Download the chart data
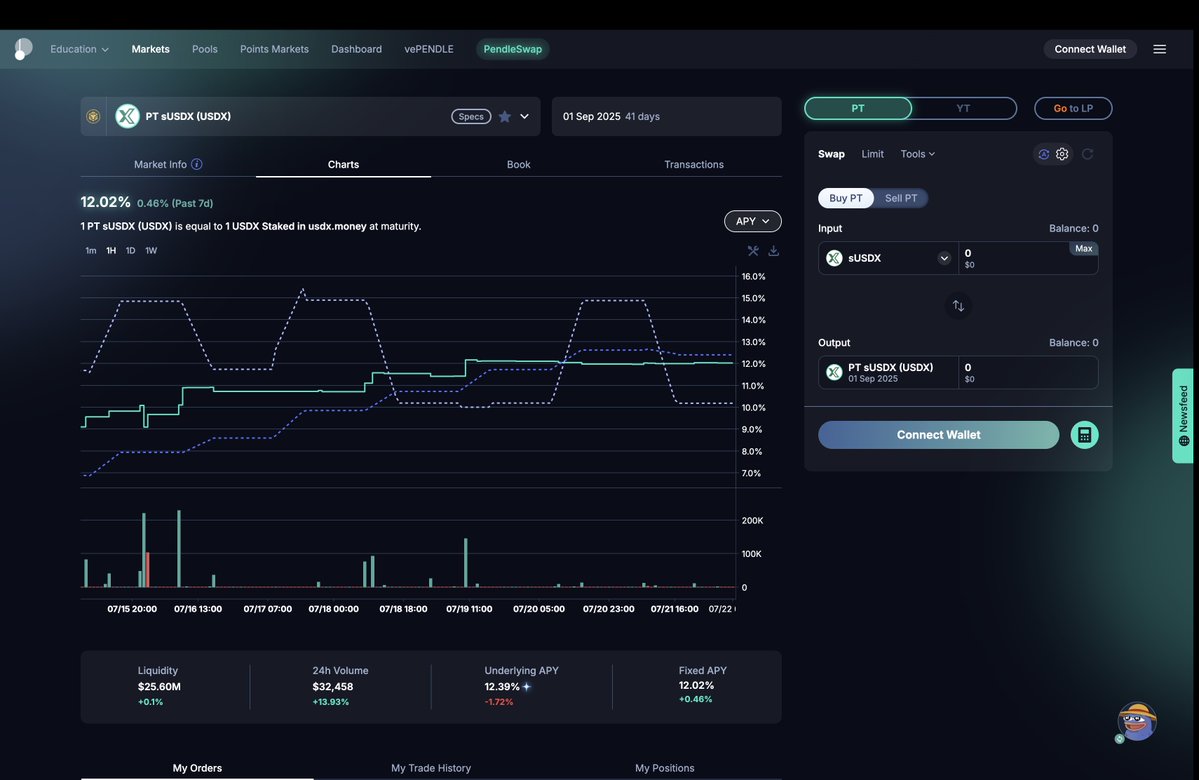This screenshot has height=780, width=1199. pyautogui.click(x=774, y=251)
